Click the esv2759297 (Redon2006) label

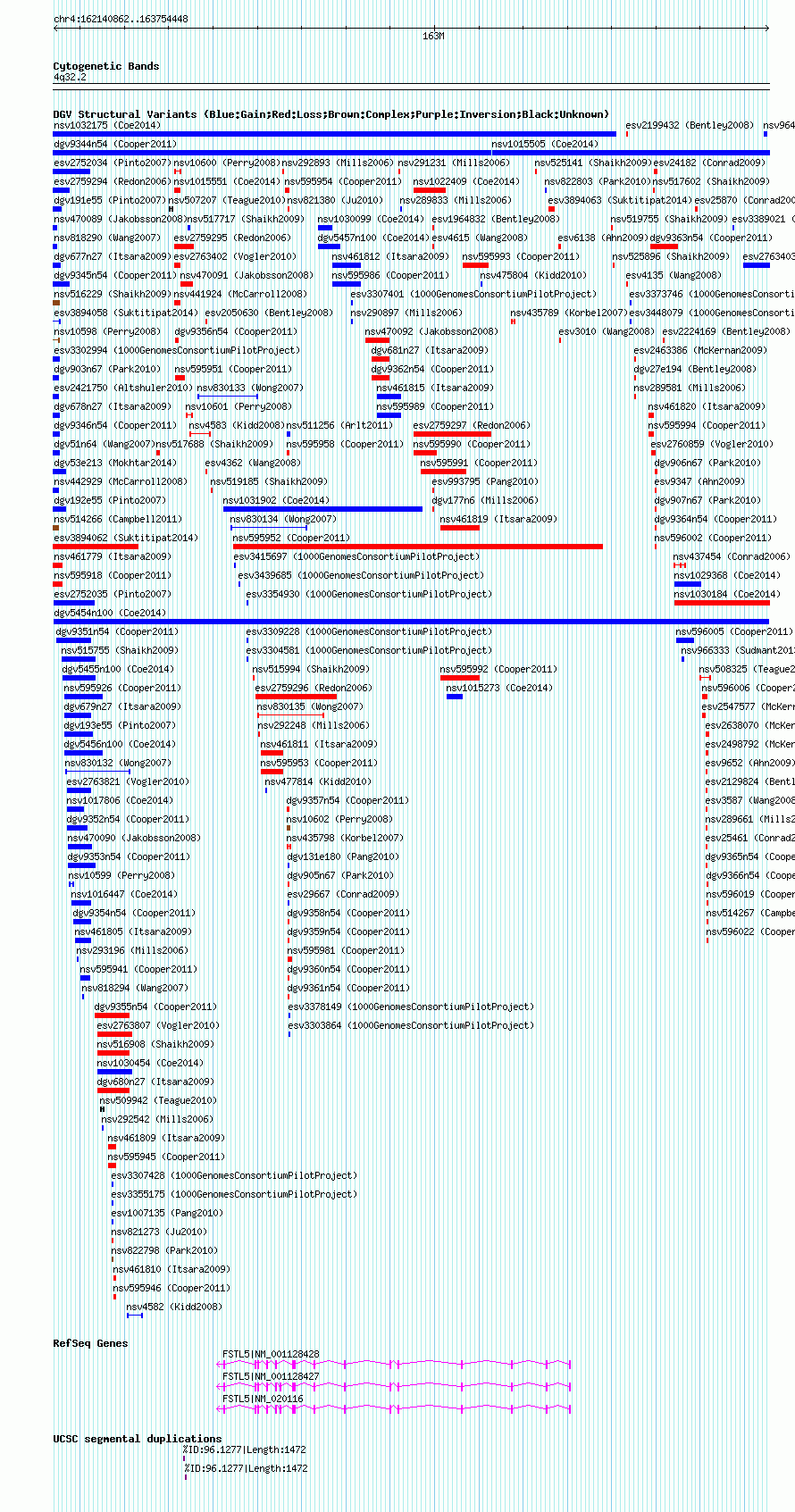472,425
